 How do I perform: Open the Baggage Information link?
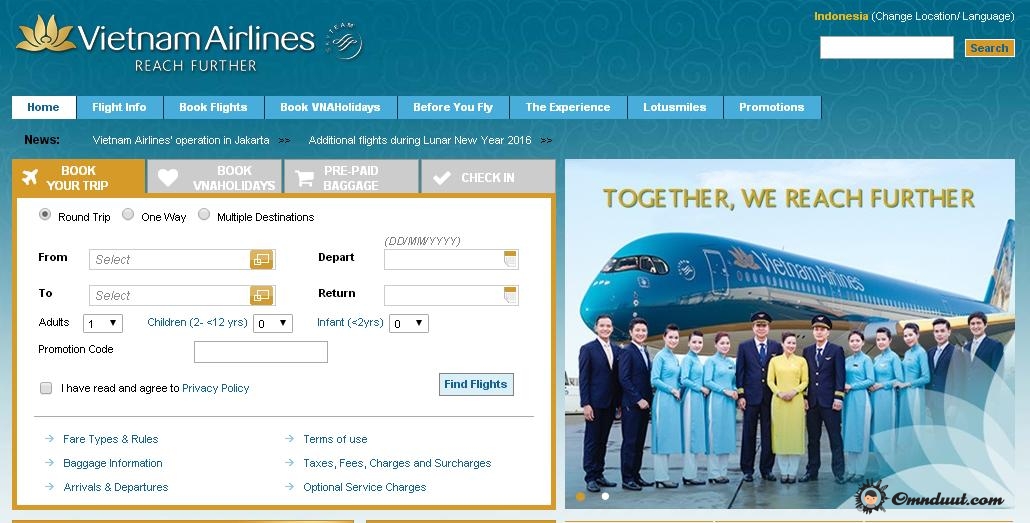(113, 463)
